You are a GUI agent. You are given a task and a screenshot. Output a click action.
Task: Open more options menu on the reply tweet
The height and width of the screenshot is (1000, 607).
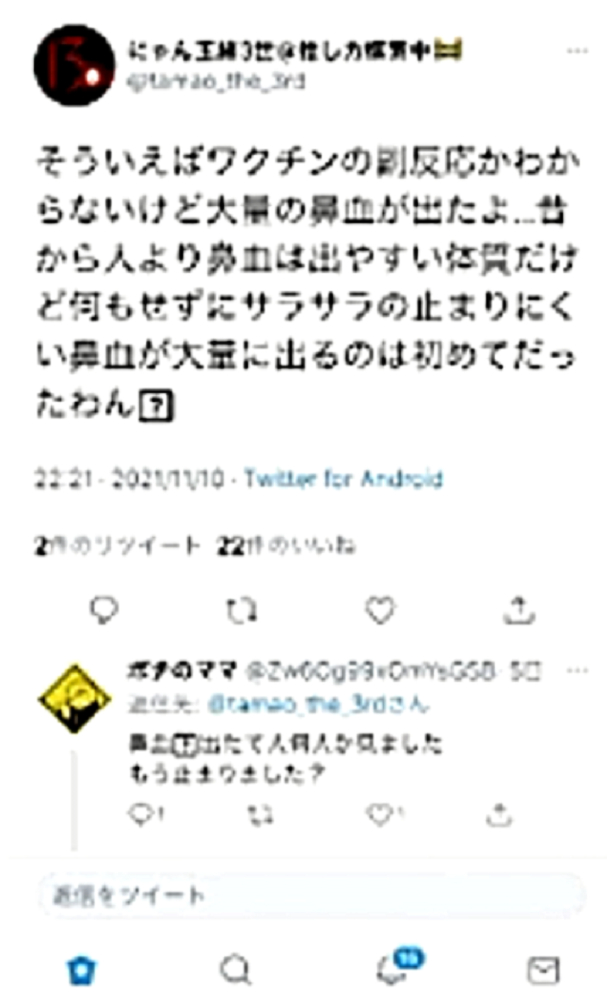578,670
